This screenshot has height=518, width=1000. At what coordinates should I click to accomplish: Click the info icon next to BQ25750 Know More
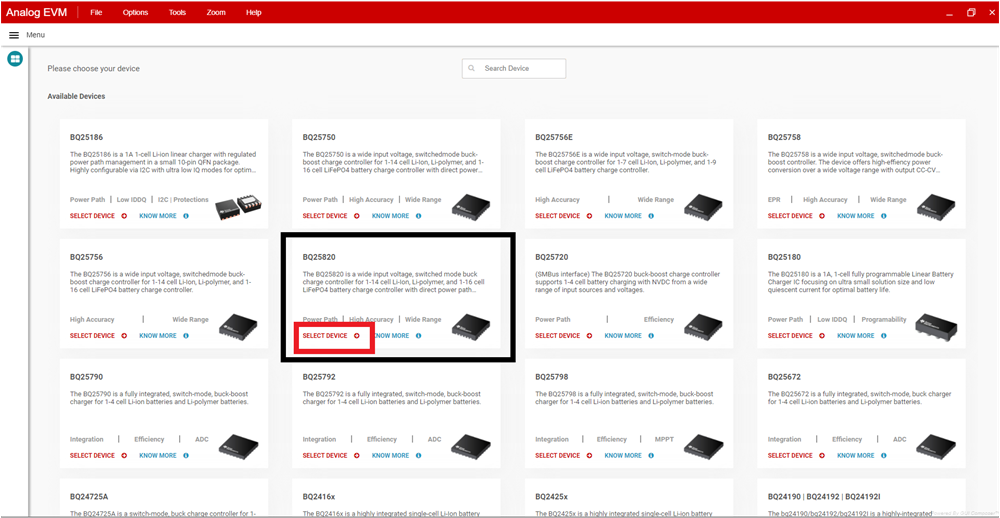pyautogui.click(x=418, y=216)
